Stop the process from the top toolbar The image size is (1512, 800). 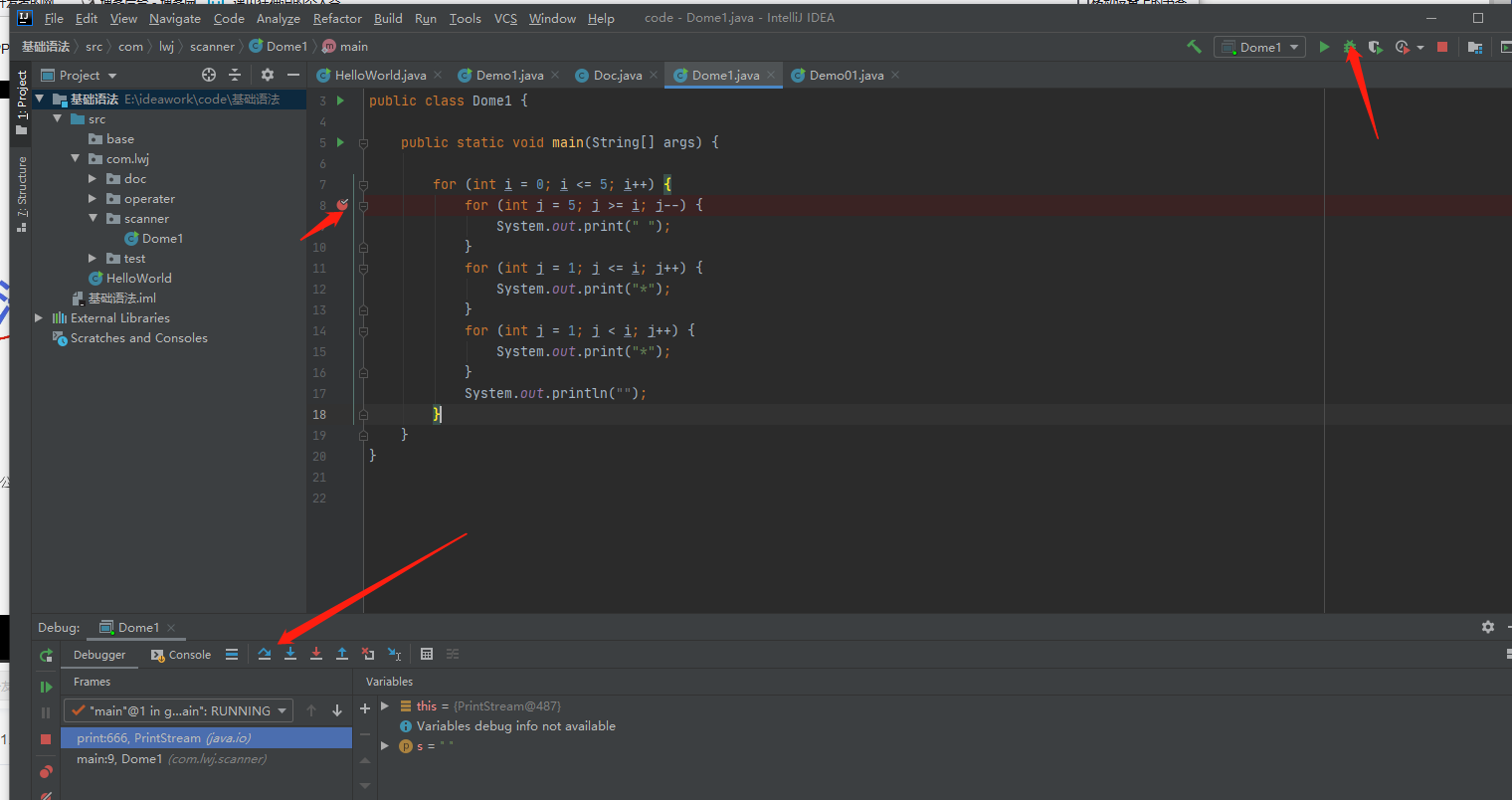click(1442, 47)
